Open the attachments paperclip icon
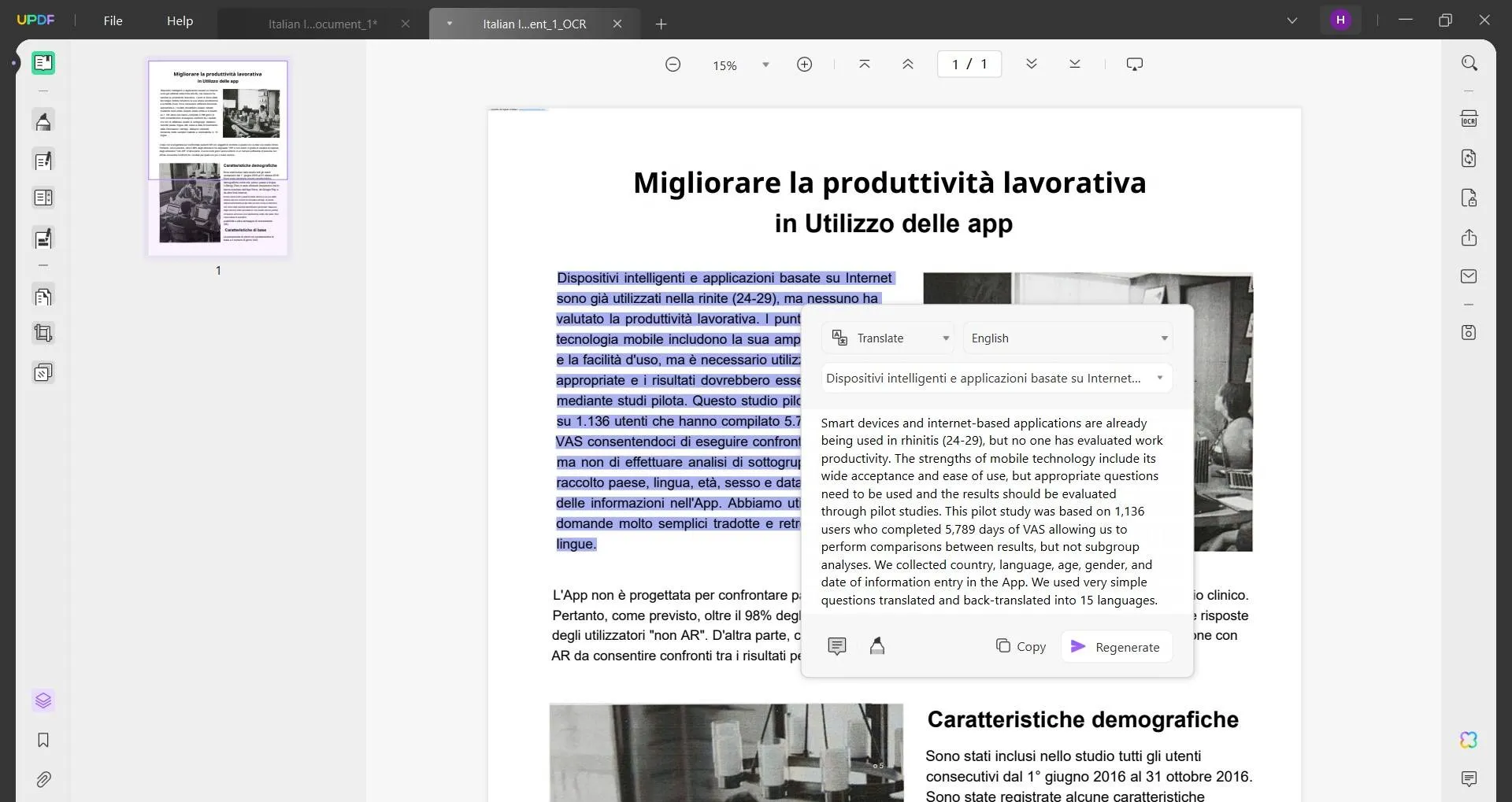Image resolution: width=1512 pixels, height=802 pixels. click(43, 779)
